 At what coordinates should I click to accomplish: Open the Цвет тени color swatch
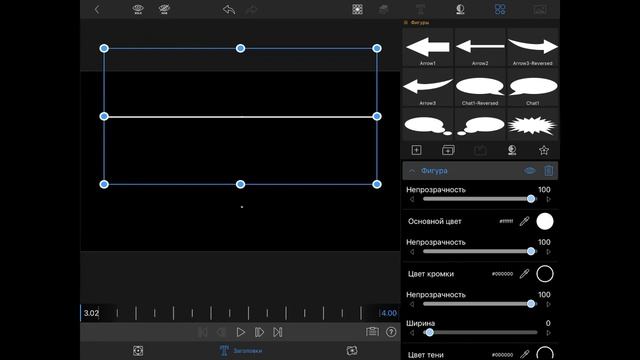pyautogui.click(x=545, y=353)
